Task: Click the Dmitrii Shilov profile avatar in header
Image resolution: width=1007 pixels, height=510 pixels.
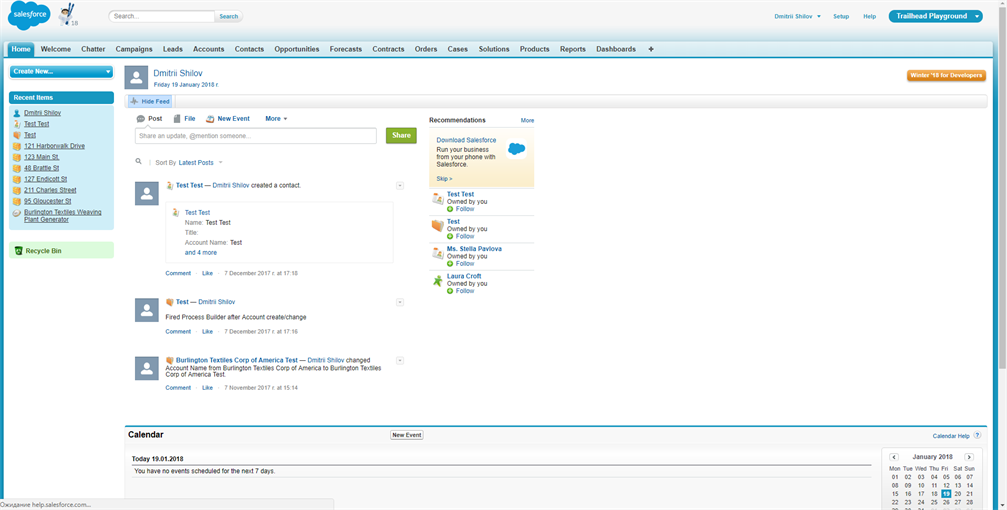Action: (x=136, y=76)
